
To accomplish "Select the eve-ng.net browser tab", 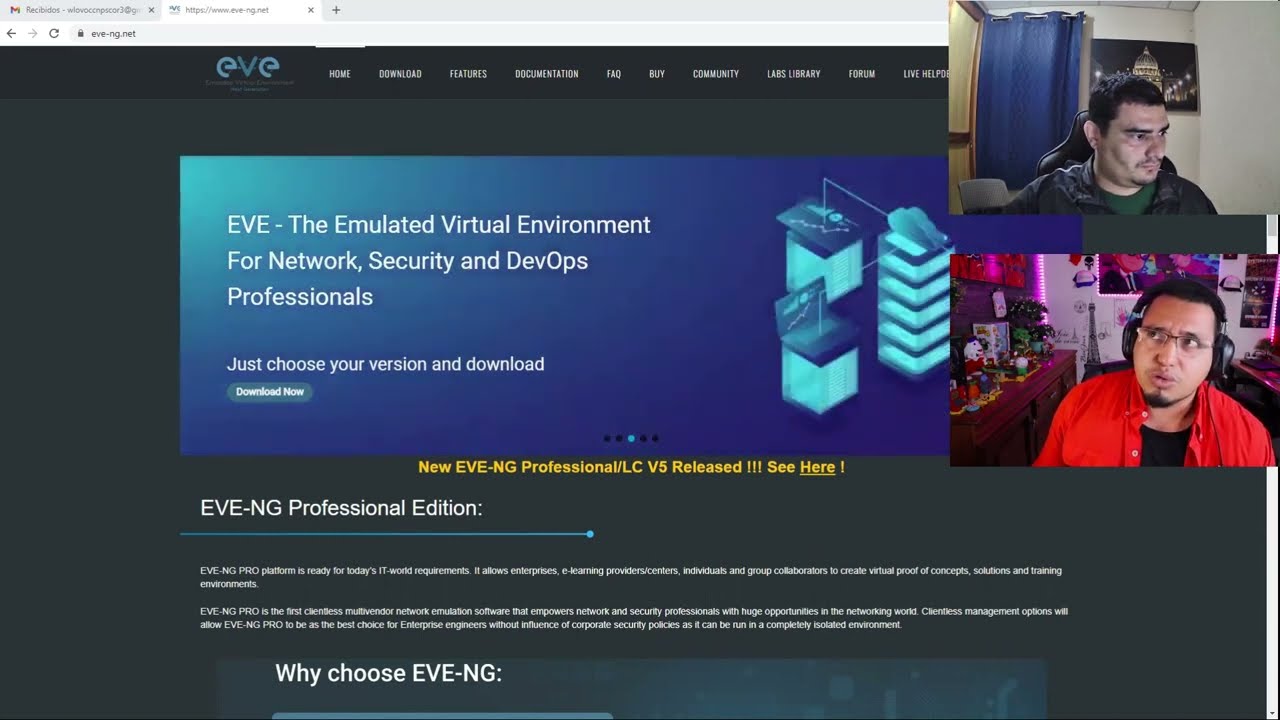I will [240, 10].
